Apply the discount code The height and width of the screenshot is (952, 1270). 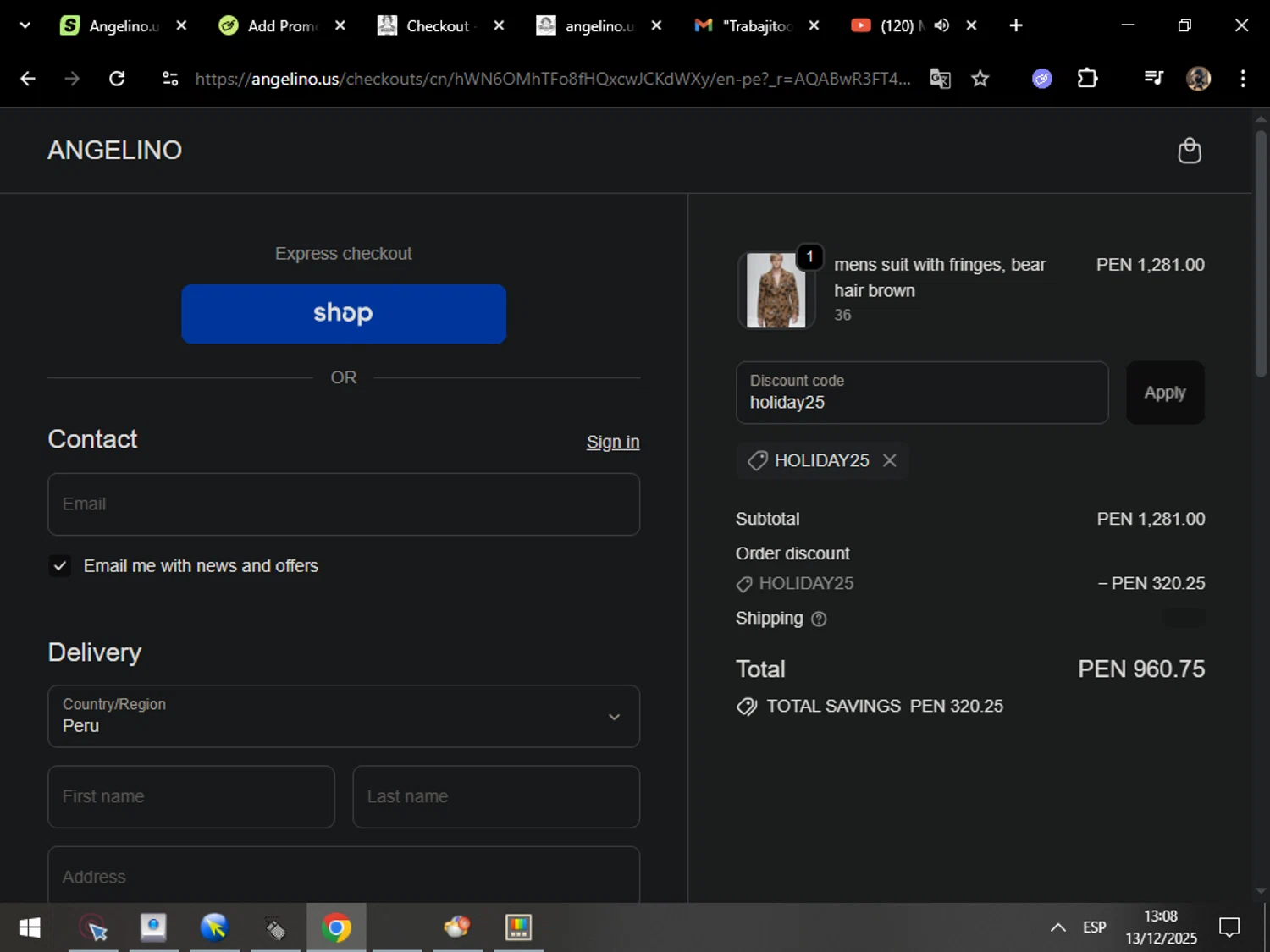1165,393
